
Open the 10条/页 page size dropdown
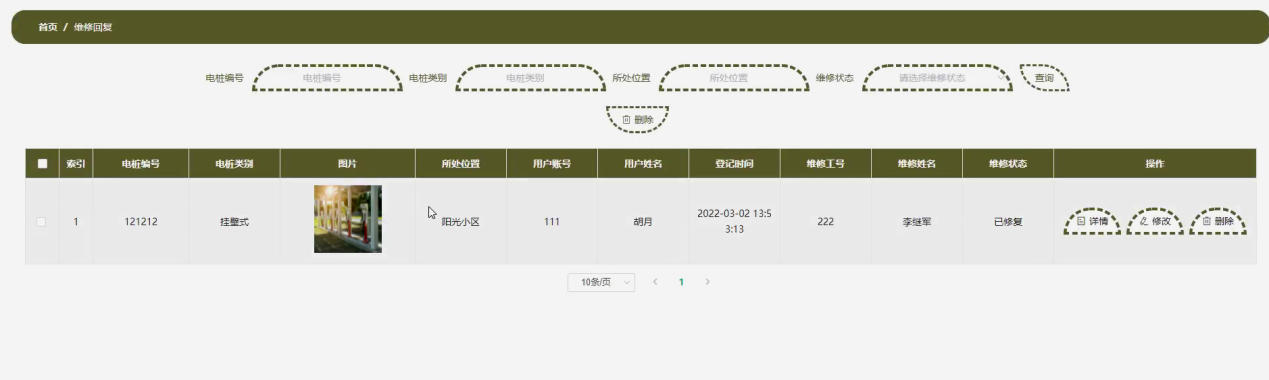click(x=601, y=283)
